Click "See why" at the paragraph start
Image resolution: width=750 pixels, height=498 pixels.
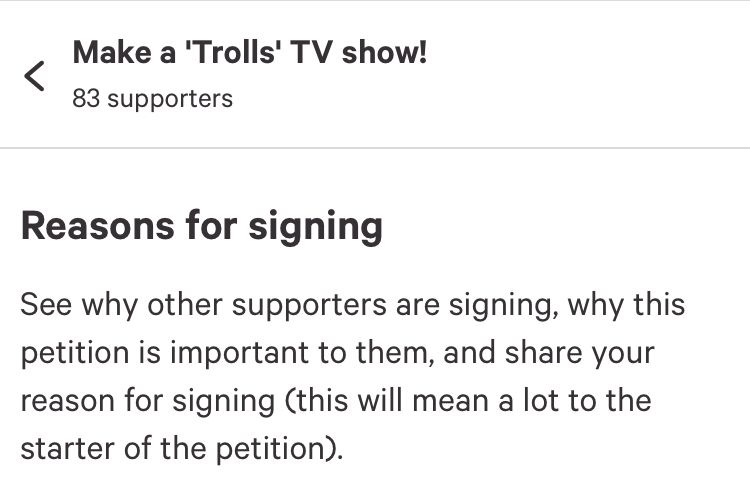pyautogui.click(x=77, y=304)
